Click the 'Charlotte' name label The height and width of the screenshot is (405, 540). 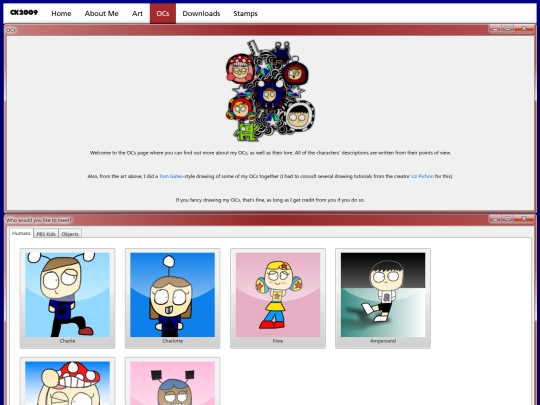point(173,341)
